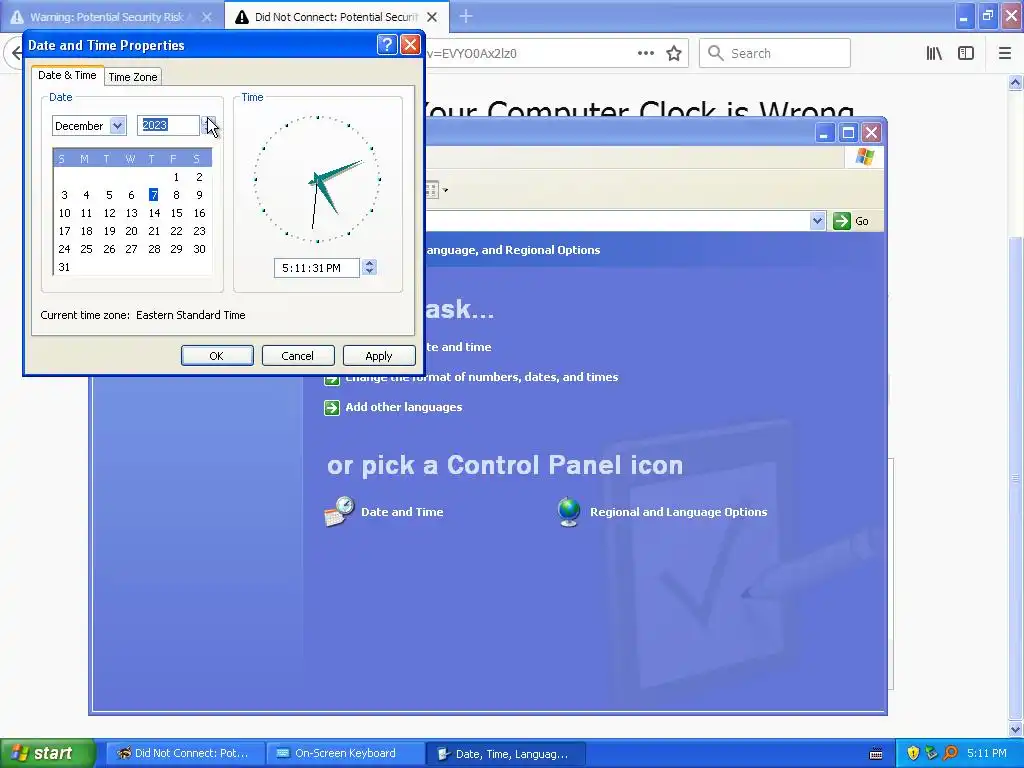Click the magnifier icon in the system tray
Viewport: 1024px width, 768px height.
[x=951, y=753]
